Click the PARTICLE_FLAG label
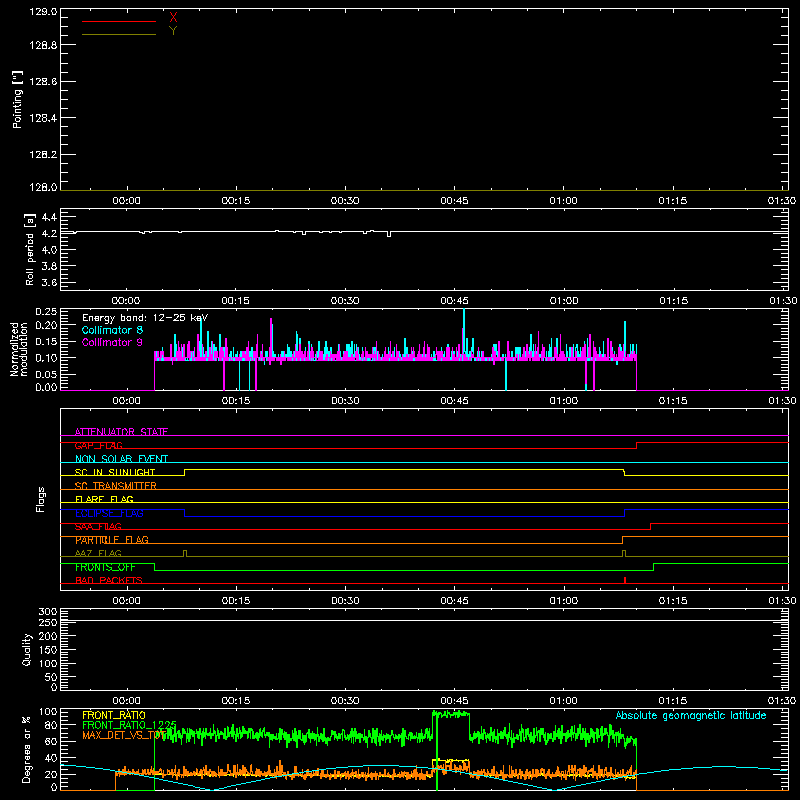The height and width of the screenshot is (800, 800). 112,540
